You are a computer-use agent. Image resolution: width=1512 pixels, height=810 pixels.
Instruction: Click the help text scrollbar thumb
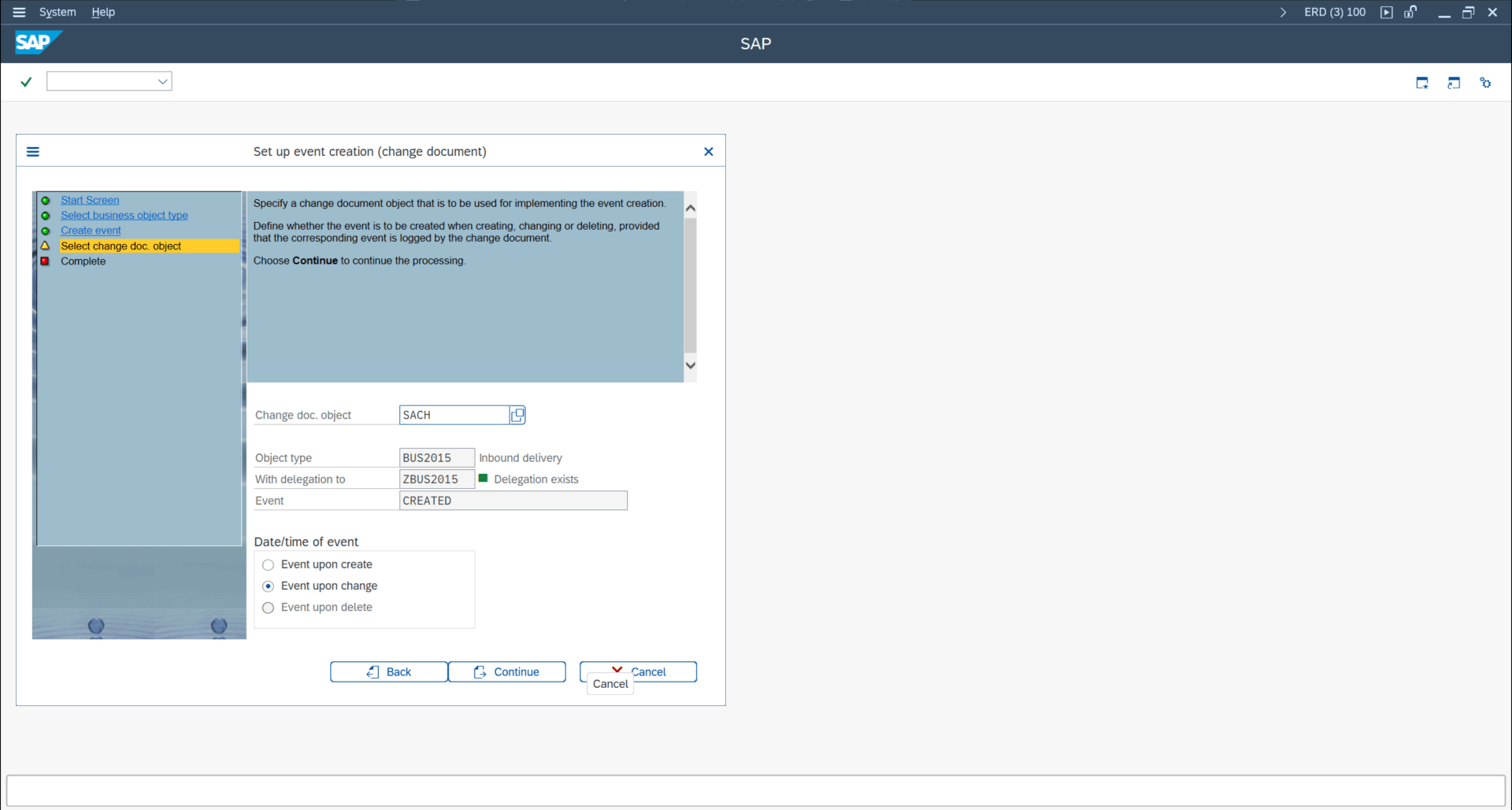click(691, 285)
